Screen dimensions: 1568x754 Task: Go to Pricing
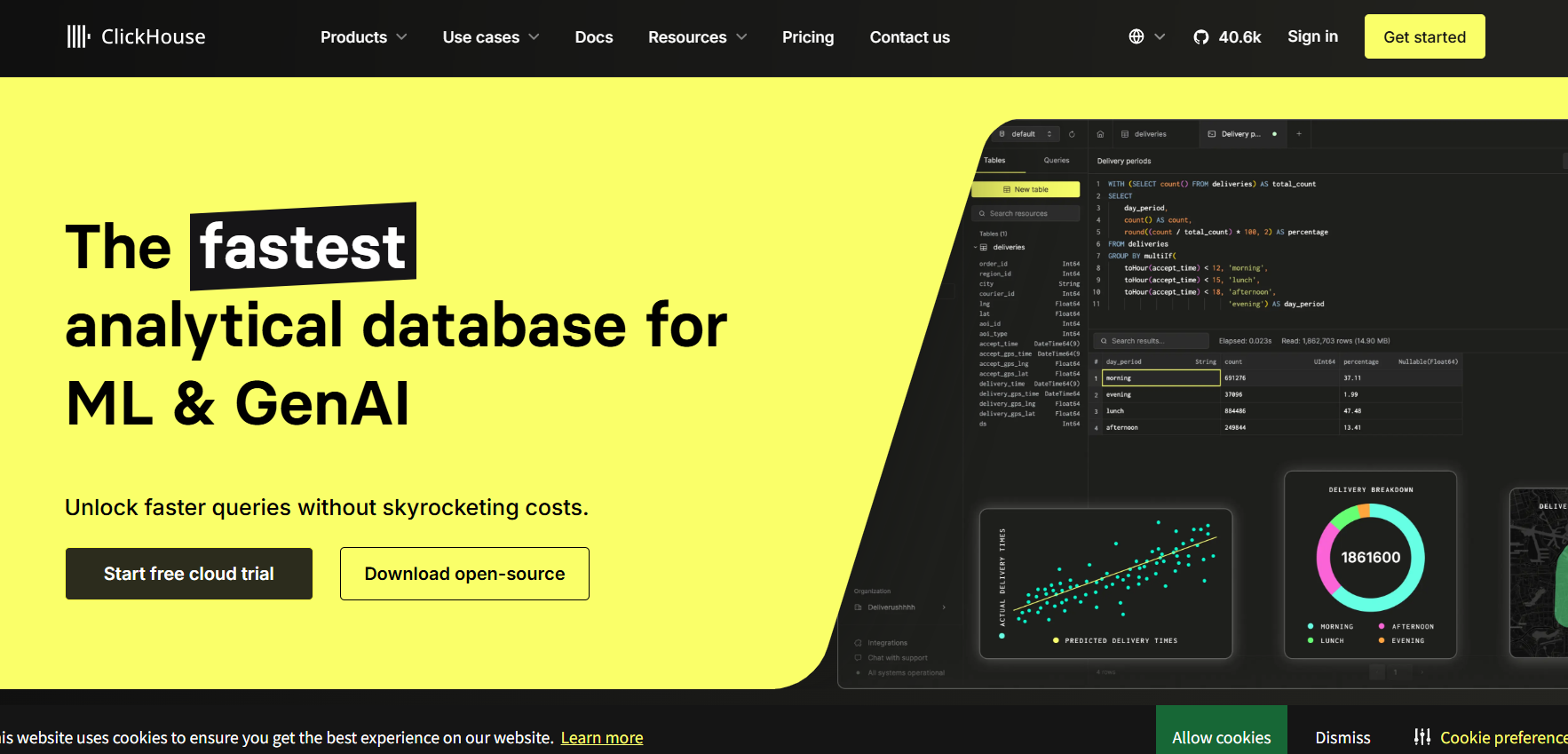tap(808, 37)
